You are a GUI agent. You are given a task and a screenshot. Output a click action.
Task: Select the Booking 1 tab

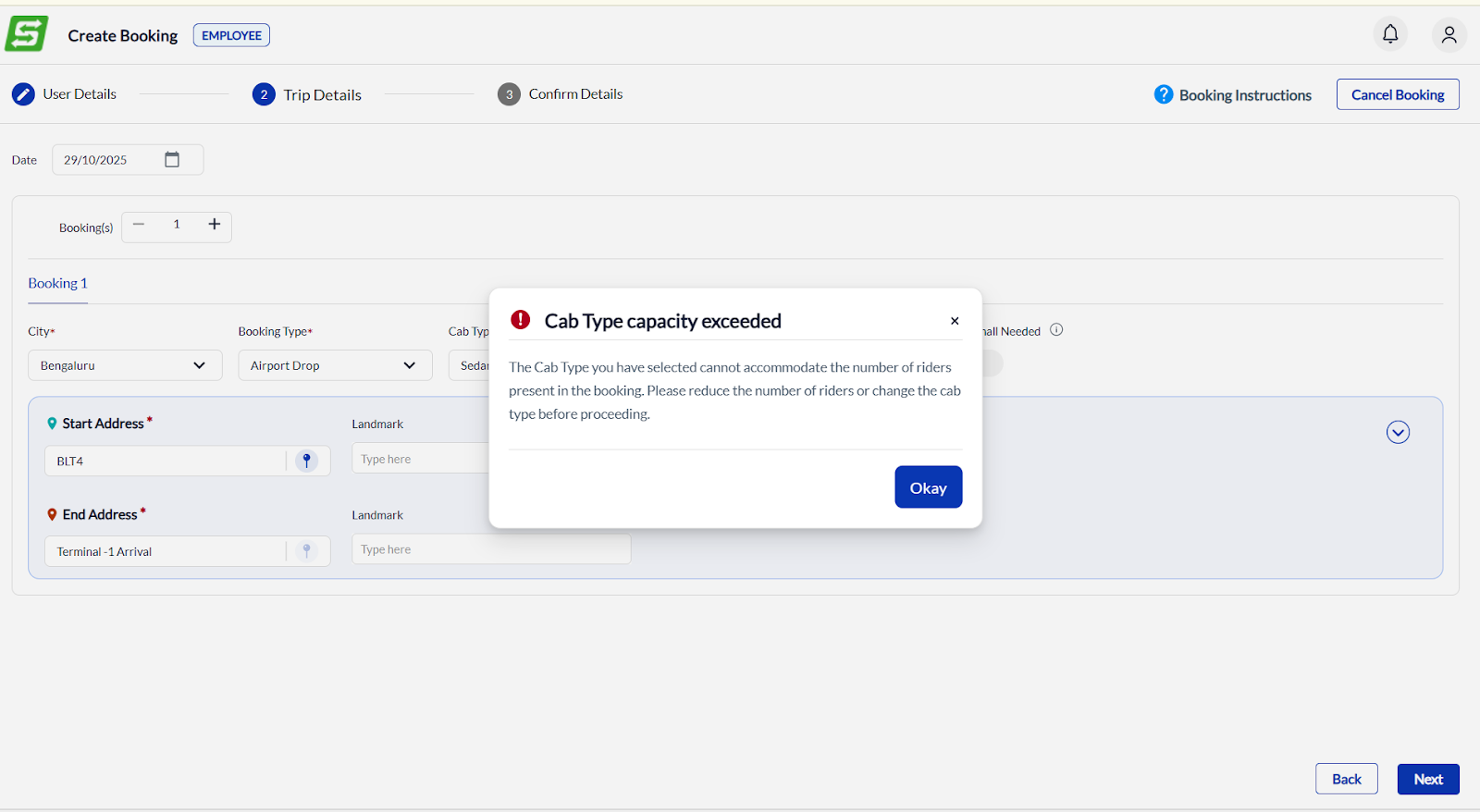[57, 284]
